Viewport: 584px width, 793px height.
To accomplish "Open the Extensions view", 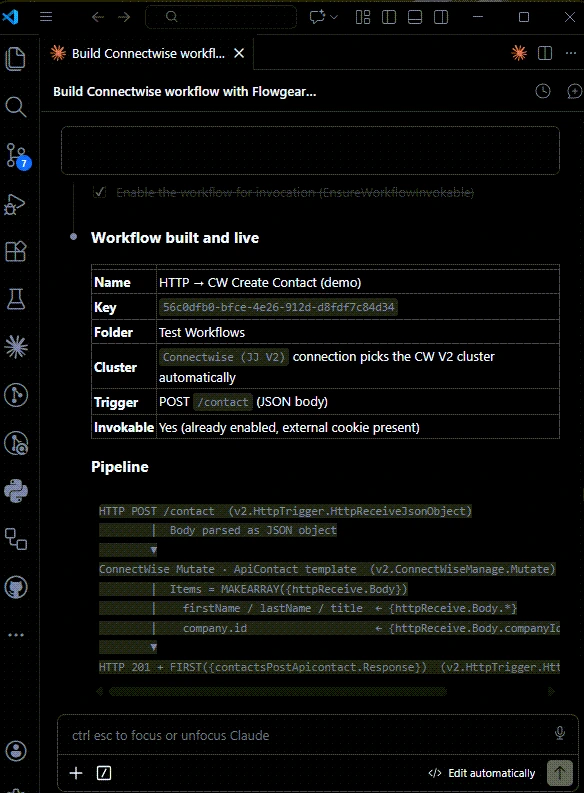I will 15,251.
